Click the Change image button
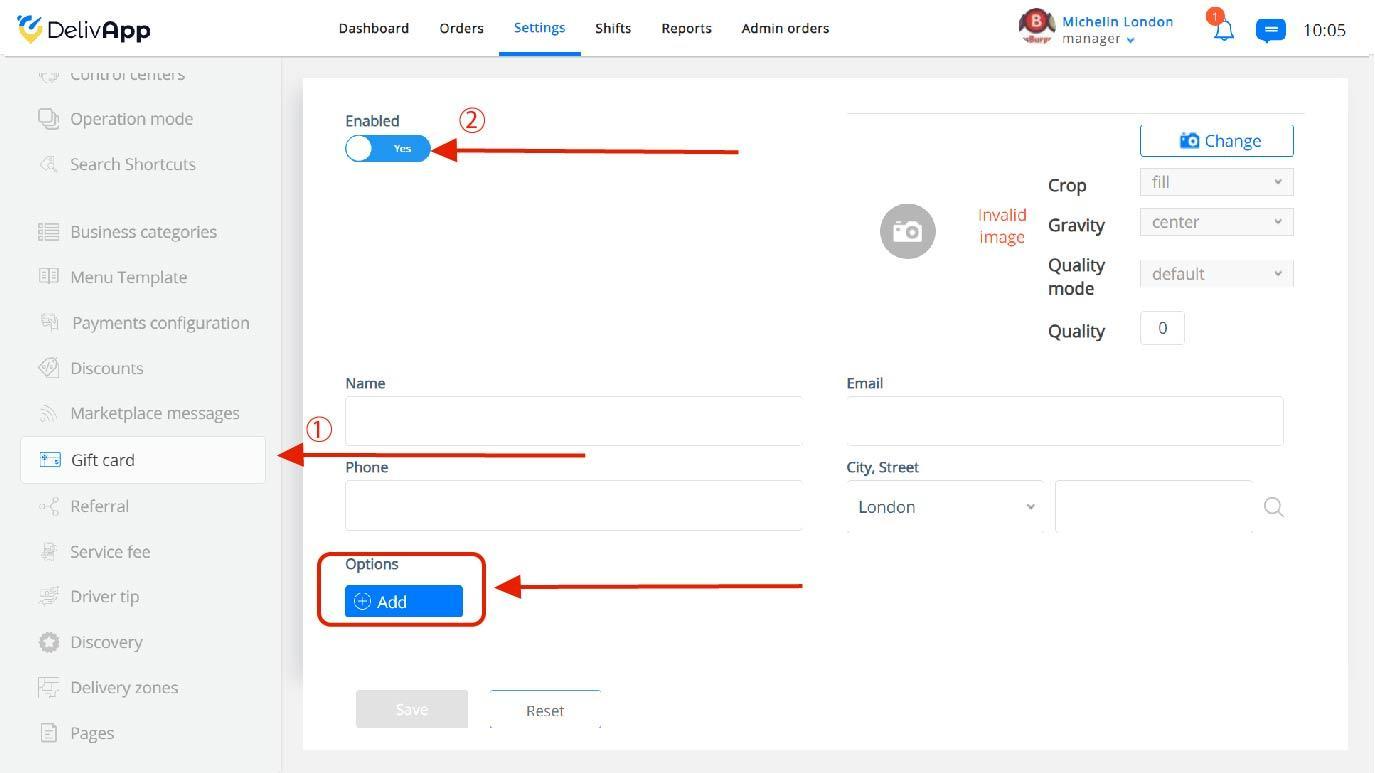 pos(1216,141)
